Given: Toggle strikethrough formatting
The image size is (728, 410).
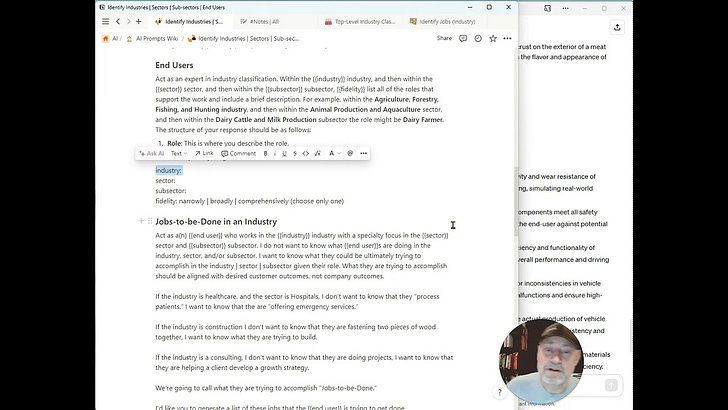Looking at the screenshot, I should click(295, 153).
